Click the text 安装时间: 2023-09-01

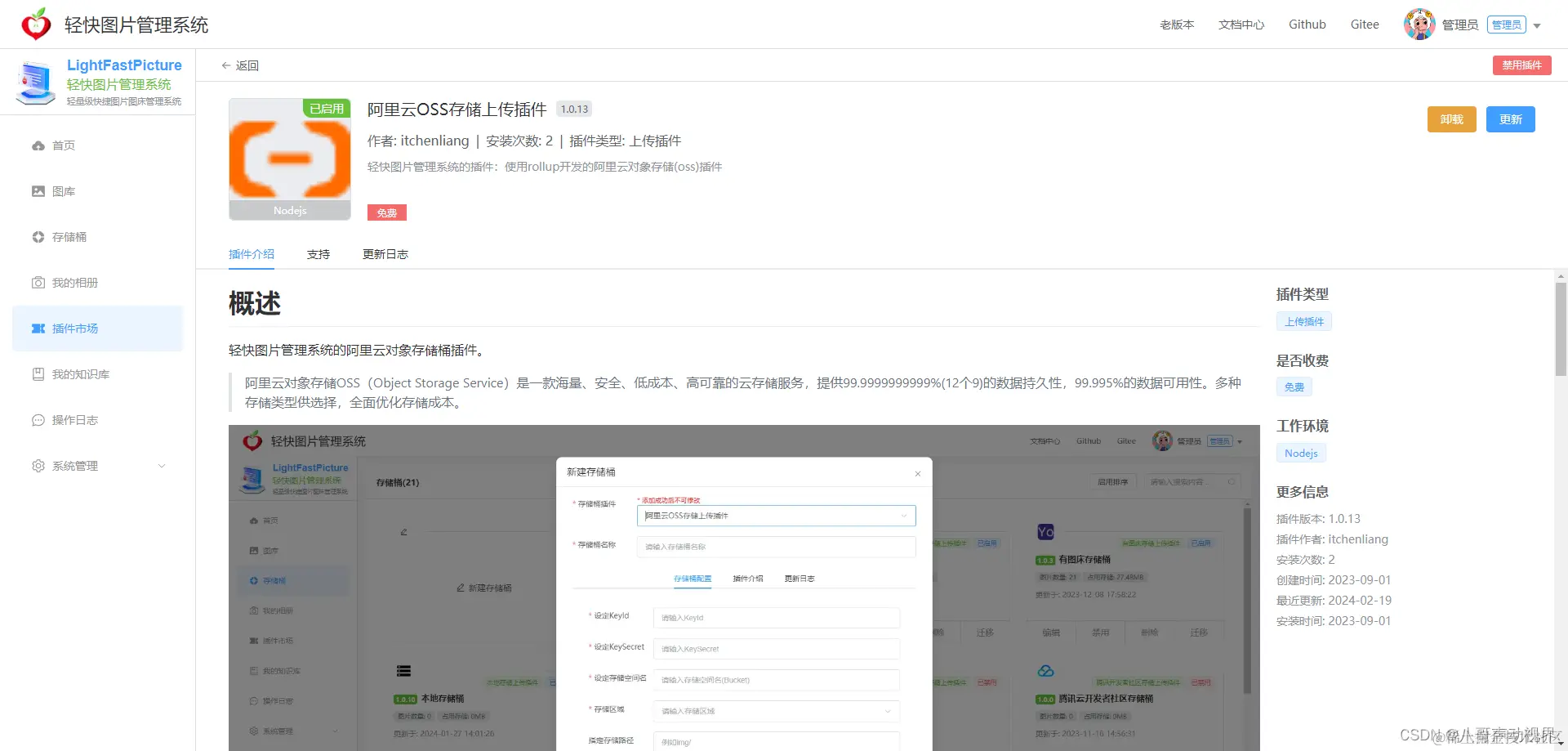coord(1334,621)
